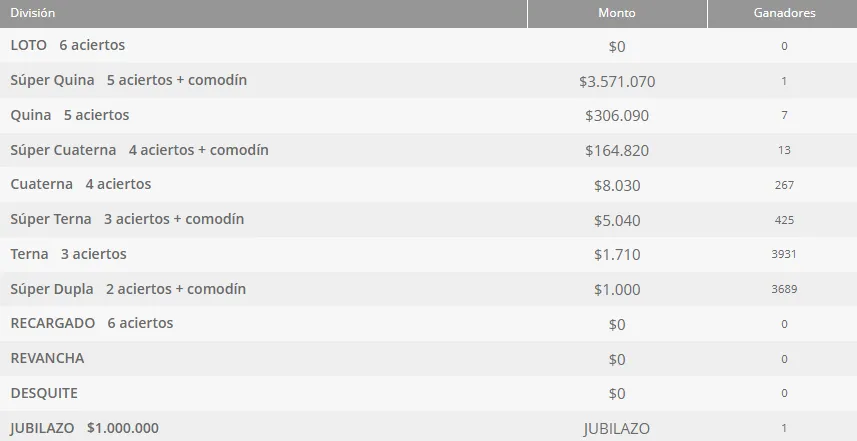Click the Quina 5 aciertos label
This screenshot has height=441, width=857.
(x=69, y=115)
